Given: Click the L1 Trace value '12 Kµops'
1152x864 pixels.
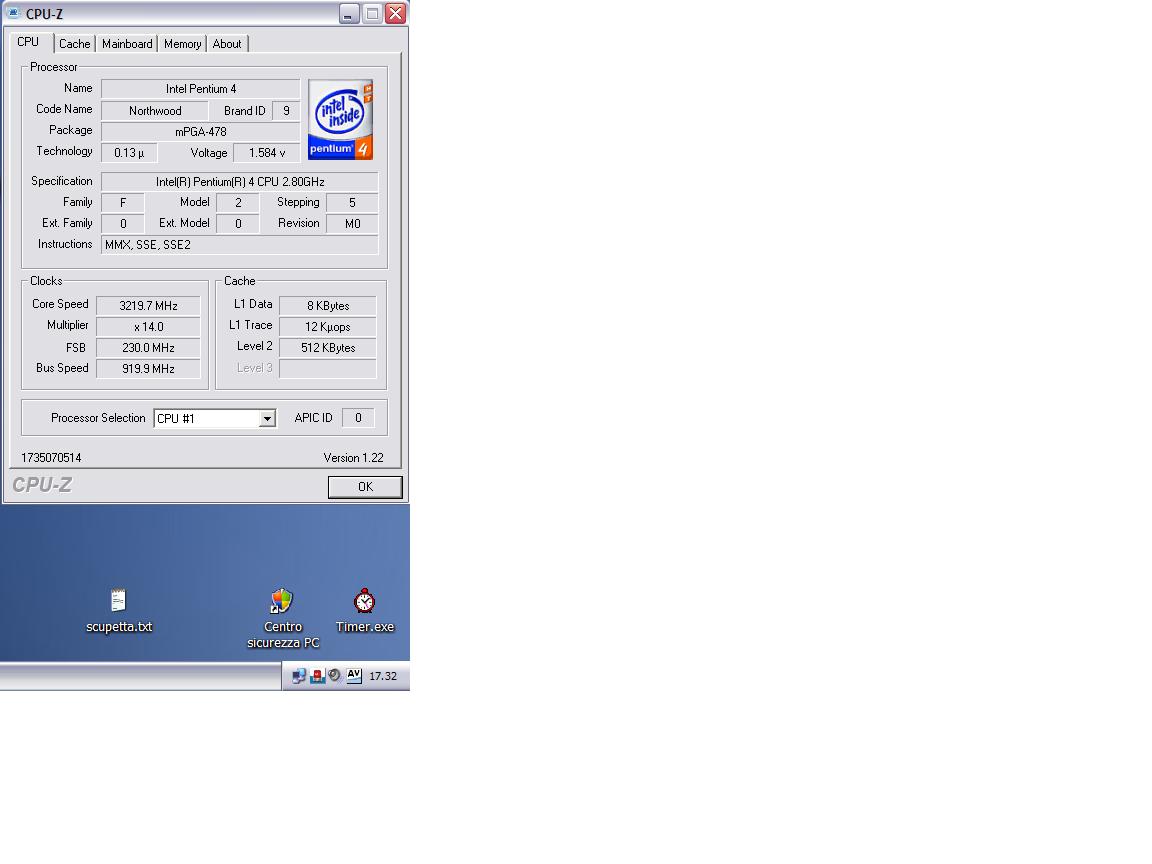Looking at the screenshot, I should pyautogui.click(x=328, y=327).
